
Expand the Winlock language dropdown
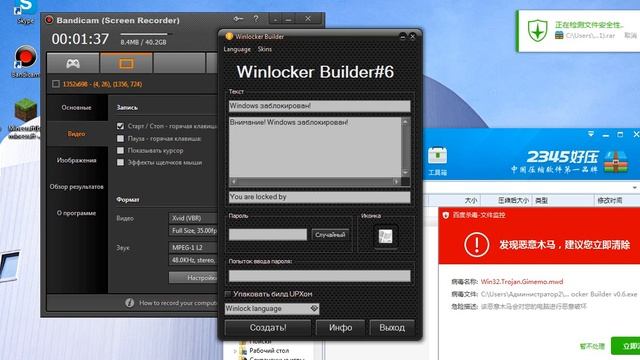click(314, 309)
